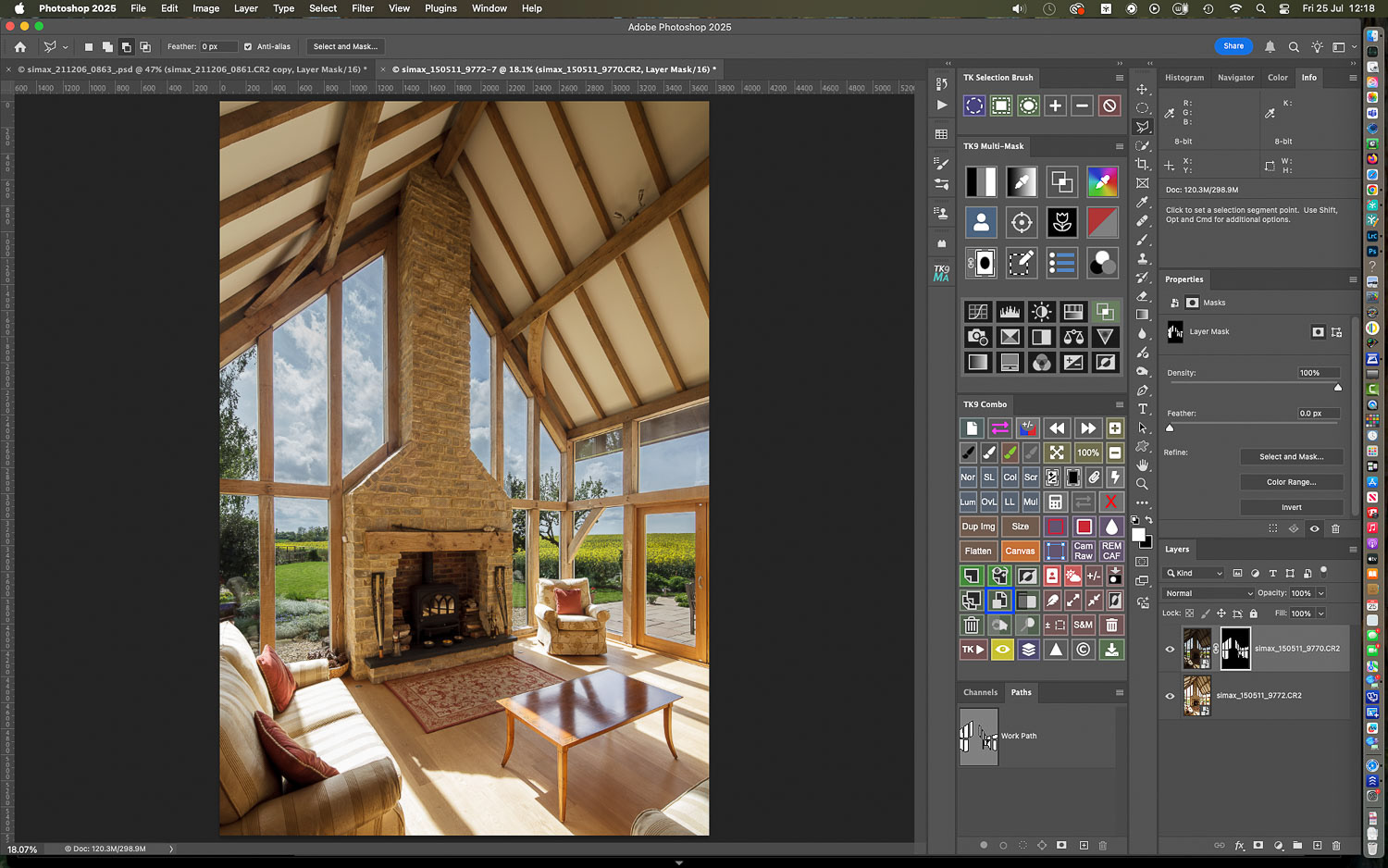
Task: Click the Curves adjustment icon in TK9 Multi-Mask
Action: point(977,312)
